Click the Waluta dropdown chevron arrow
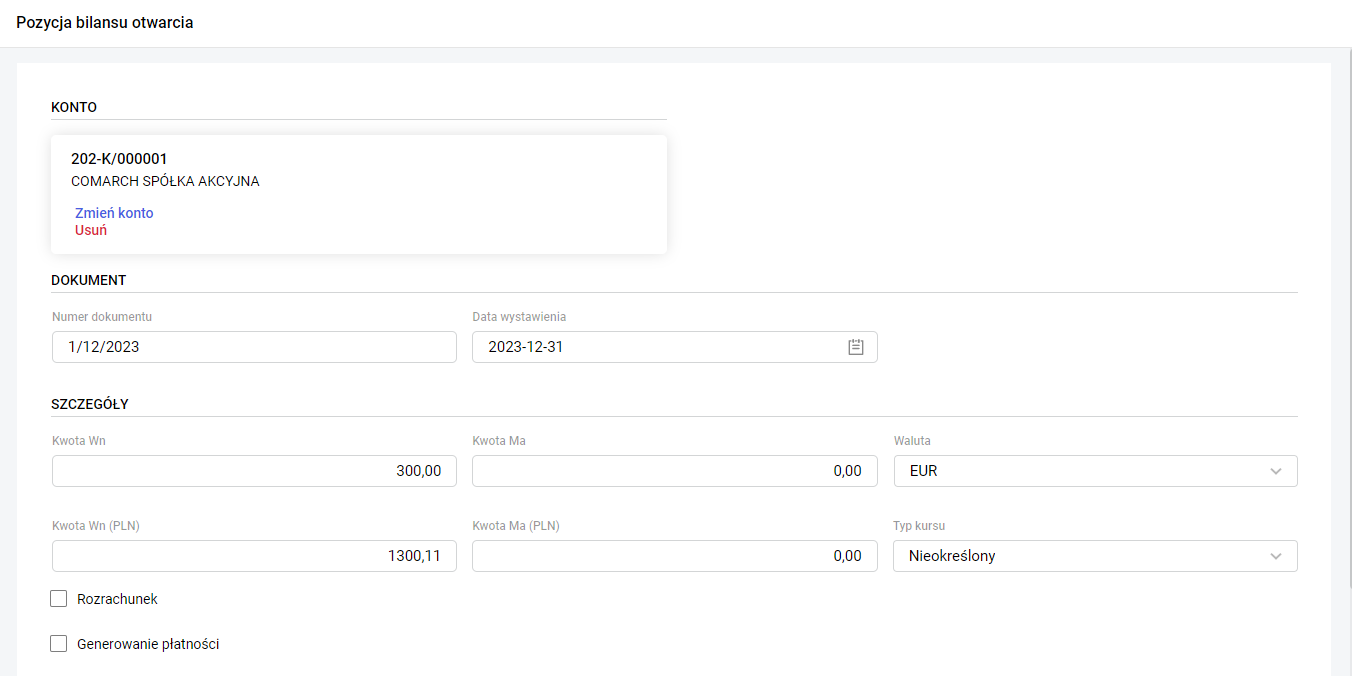The width and height of the screenshot is (1352, 676). (x=1275, y=471)
